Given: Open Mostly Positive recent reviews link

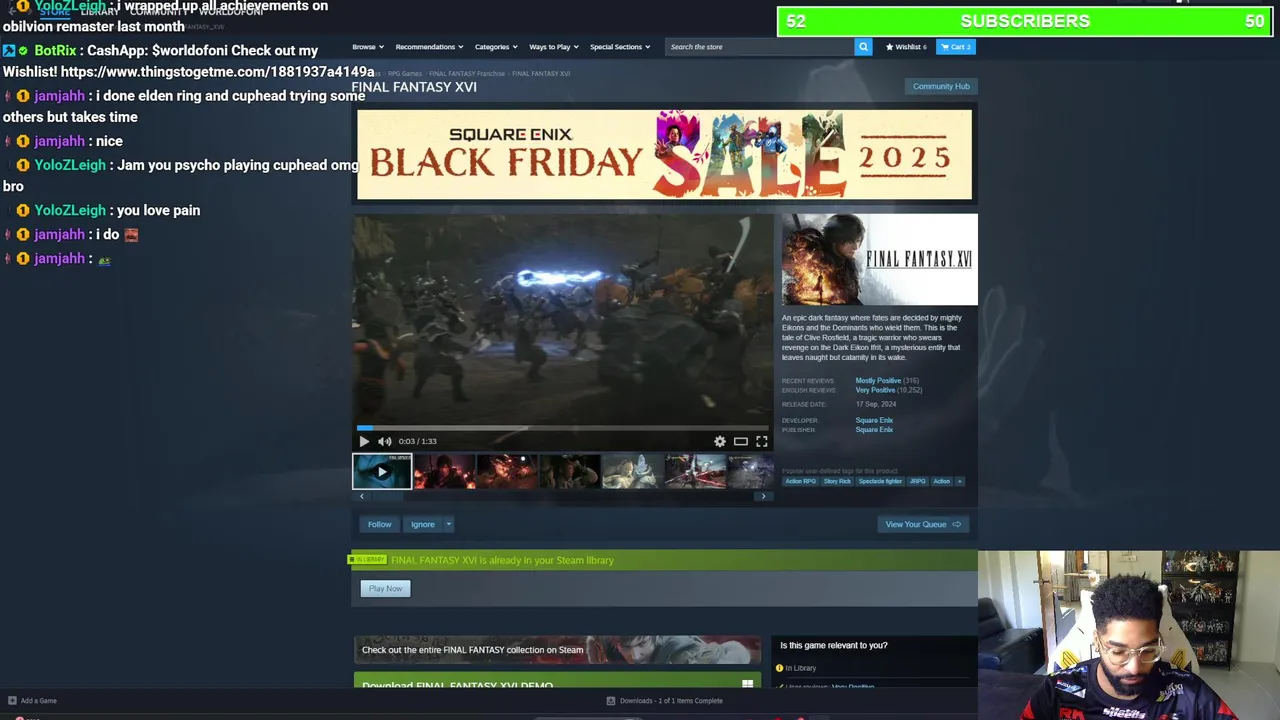Looking at the screenshot, I should coord(878,381).
